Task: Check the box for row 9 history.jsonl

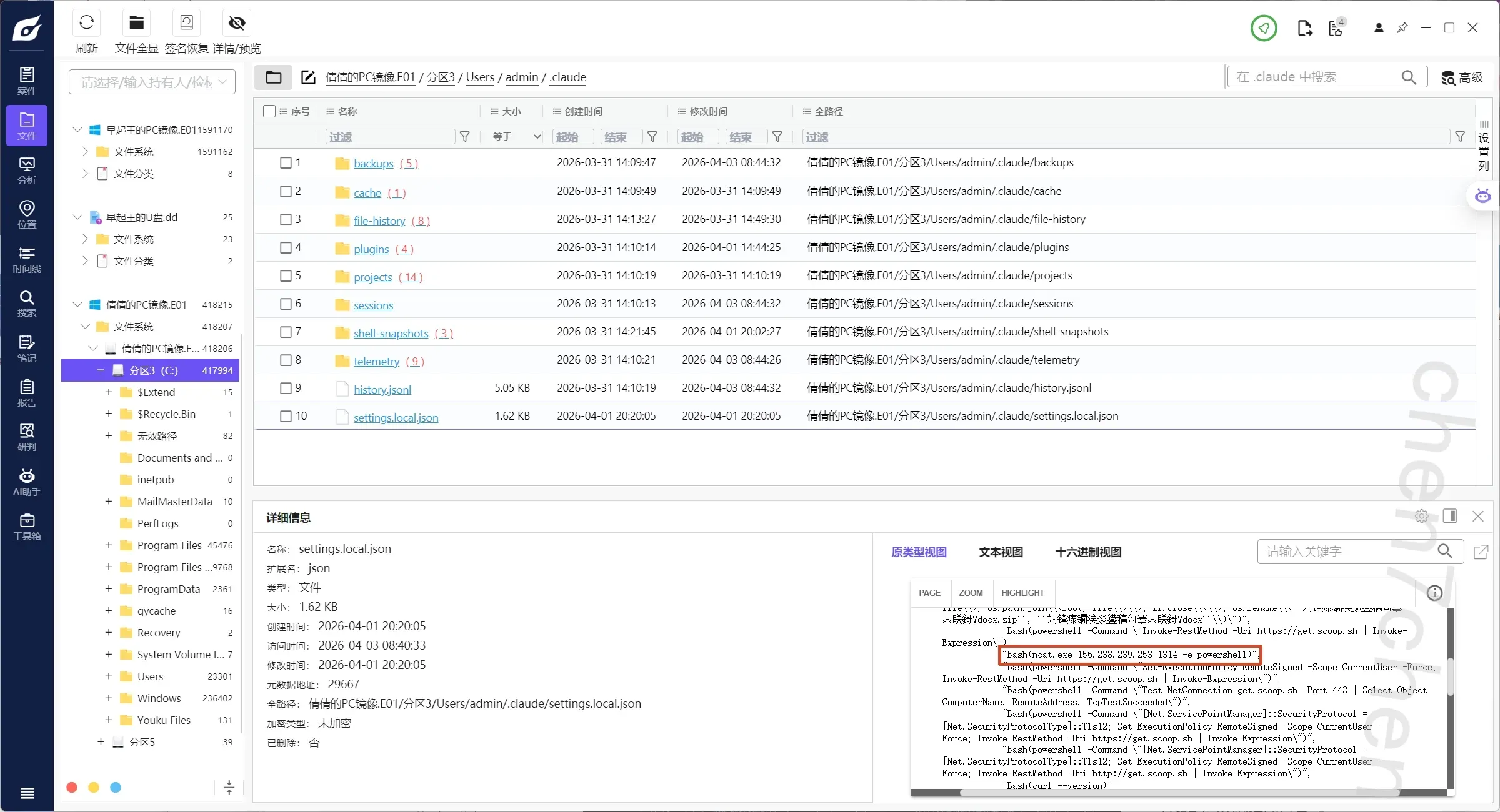Action: pyautogui.click(x=286, y=389)
